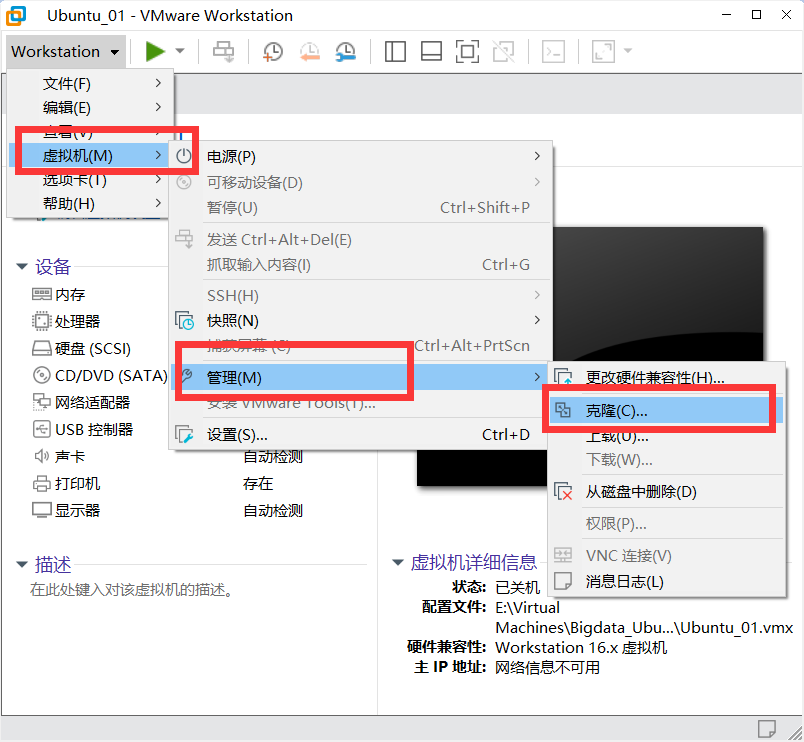Select 更改硬件兼容性(H)... option

667,378
